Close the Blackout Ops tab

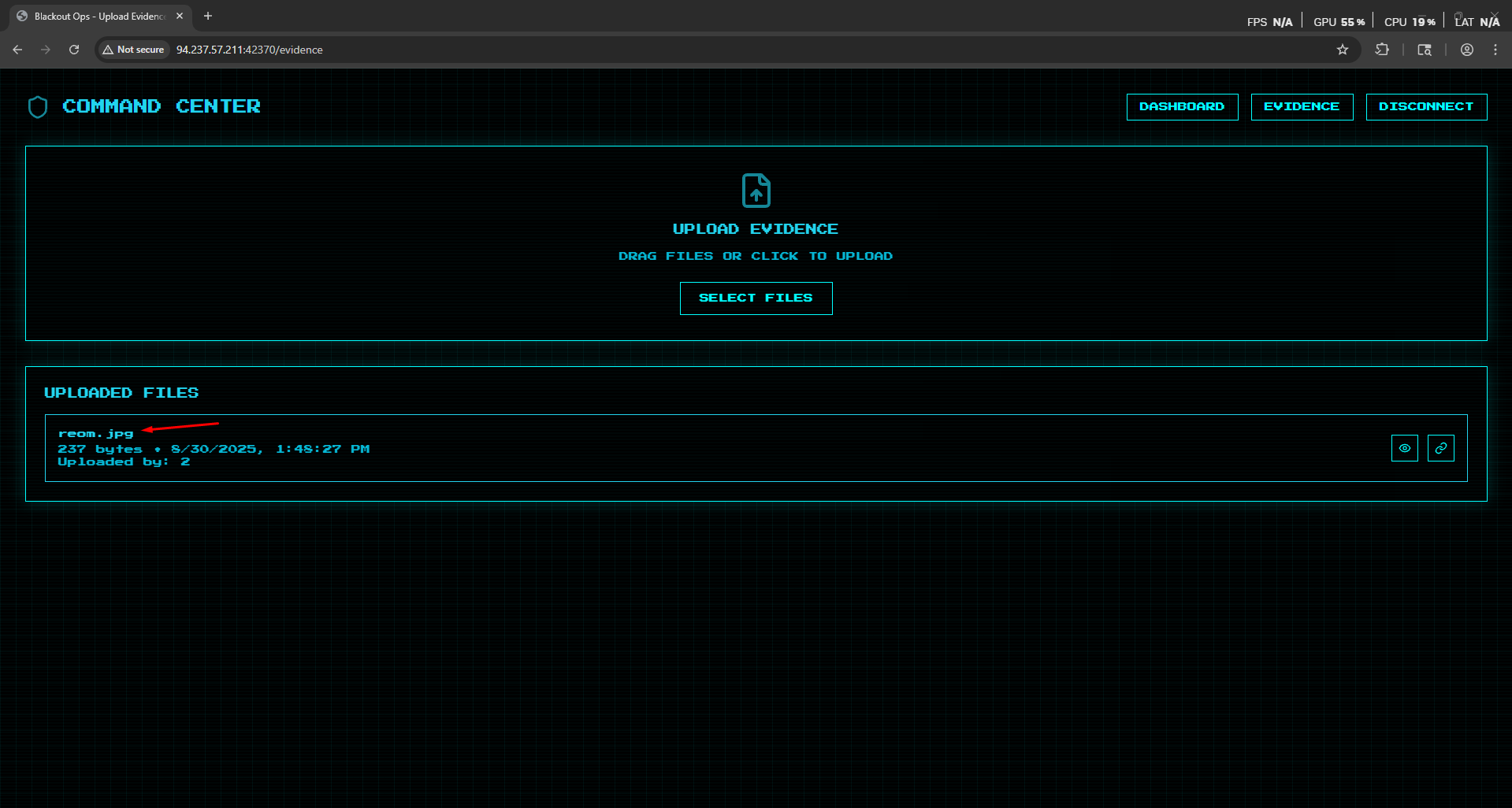click(180, 16)
